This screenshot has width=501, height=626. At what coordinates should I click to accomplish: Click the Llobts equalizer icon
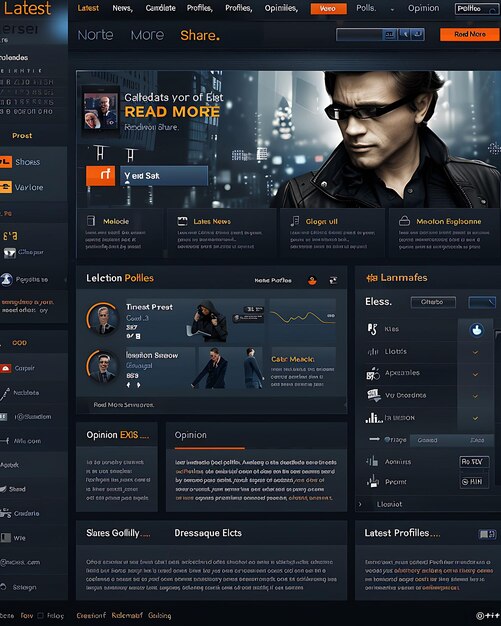click(373, 351)
